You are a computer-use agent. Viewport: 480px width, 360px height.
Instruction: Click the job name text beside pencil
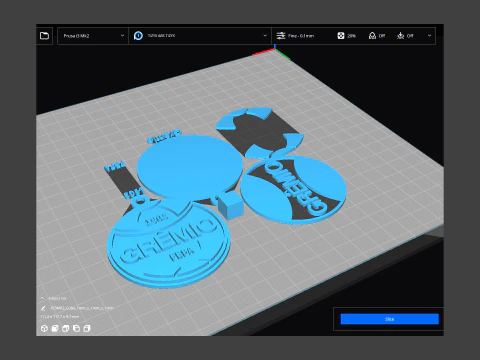coord(82,308)
